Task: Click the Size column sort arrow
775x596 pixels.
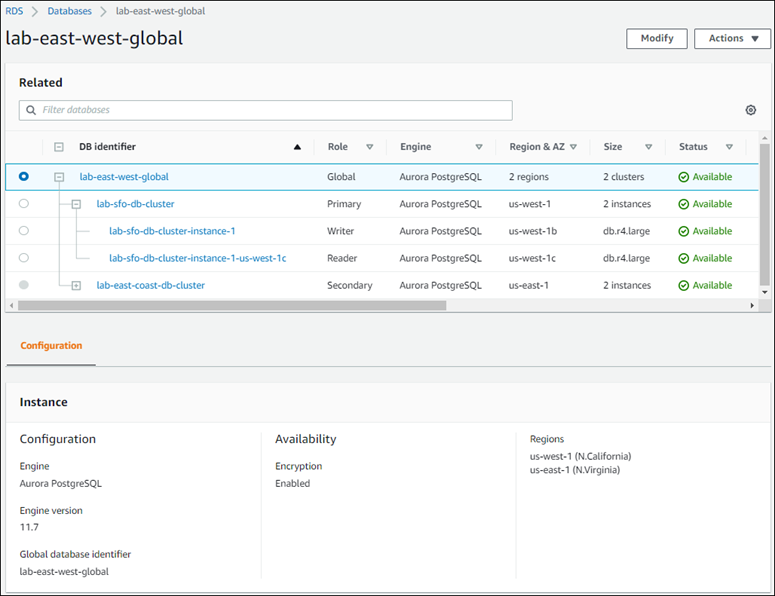Action: (648, 147)
